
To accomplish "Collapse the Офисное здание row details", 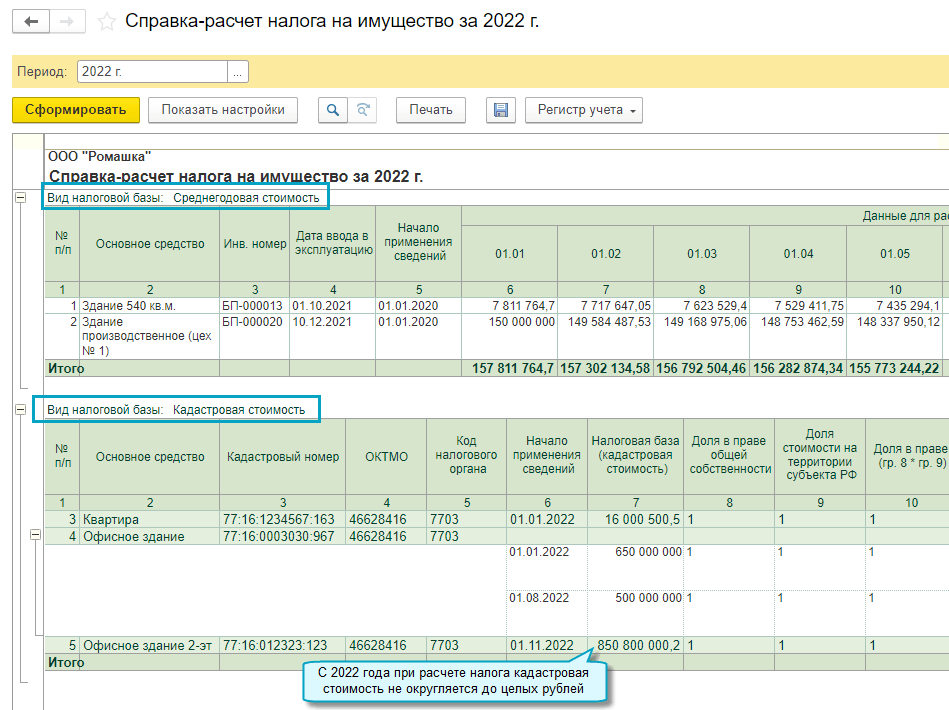I will pyautogui.click(x=35, y=536).
